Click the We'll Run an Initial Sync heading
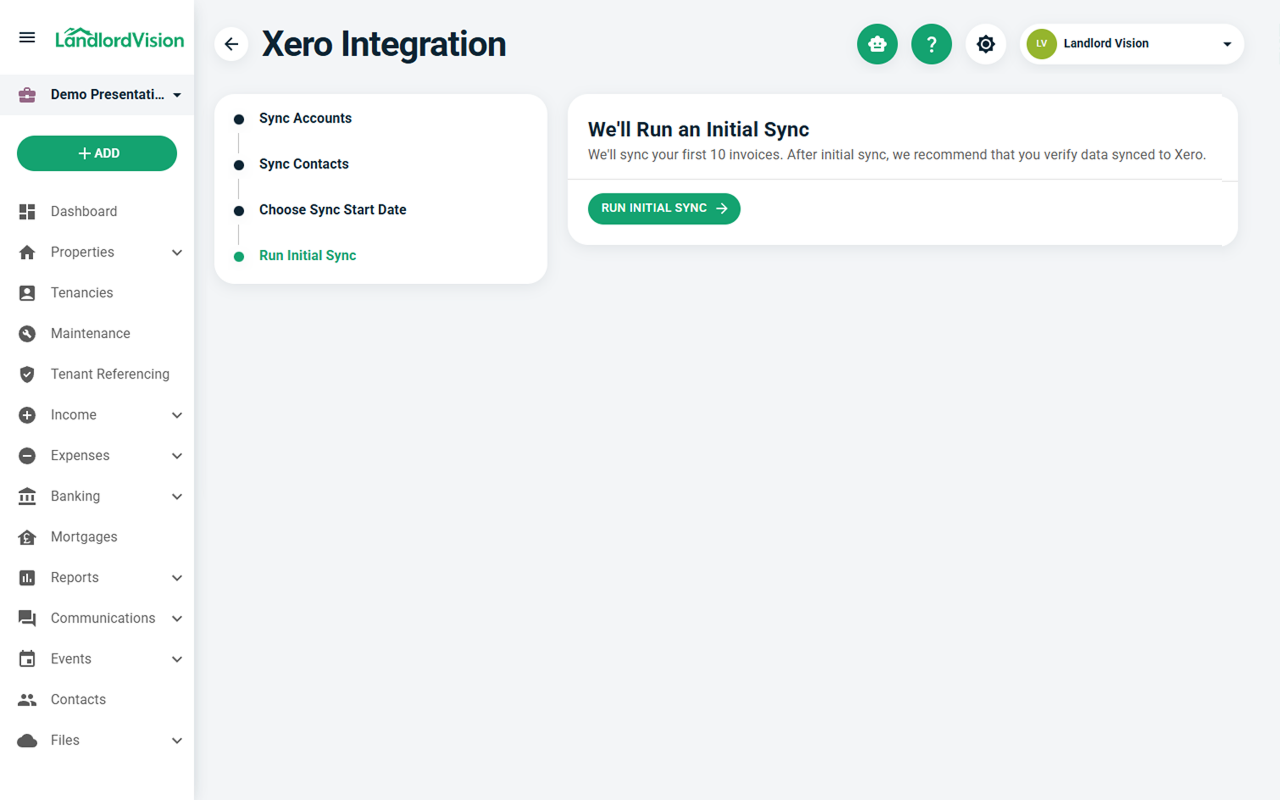Image resolution: width=1280 pixels, height=800 pixels. pos(698,129)
